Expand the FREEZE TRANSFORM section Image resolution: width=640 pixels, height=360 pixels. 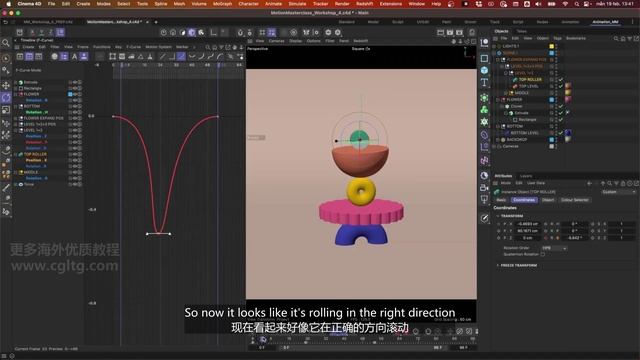coord(498,265)
